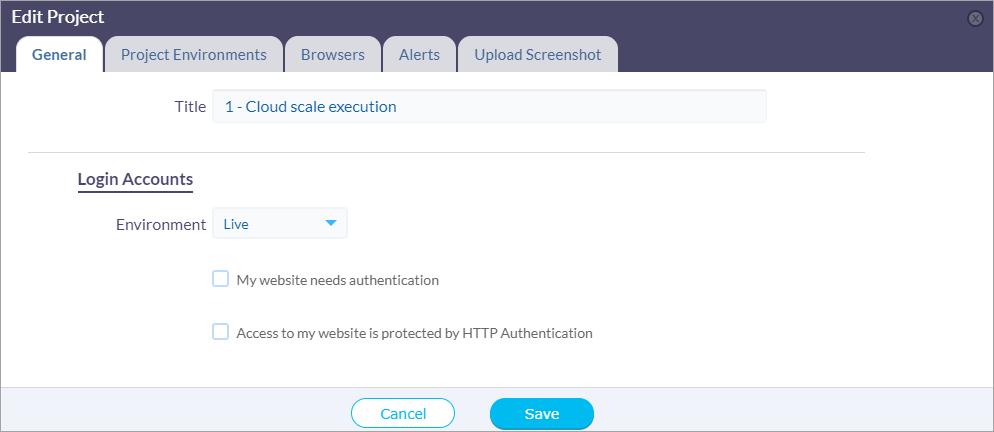Expand the Environment dropdown arrow

[x=330, y=223]
